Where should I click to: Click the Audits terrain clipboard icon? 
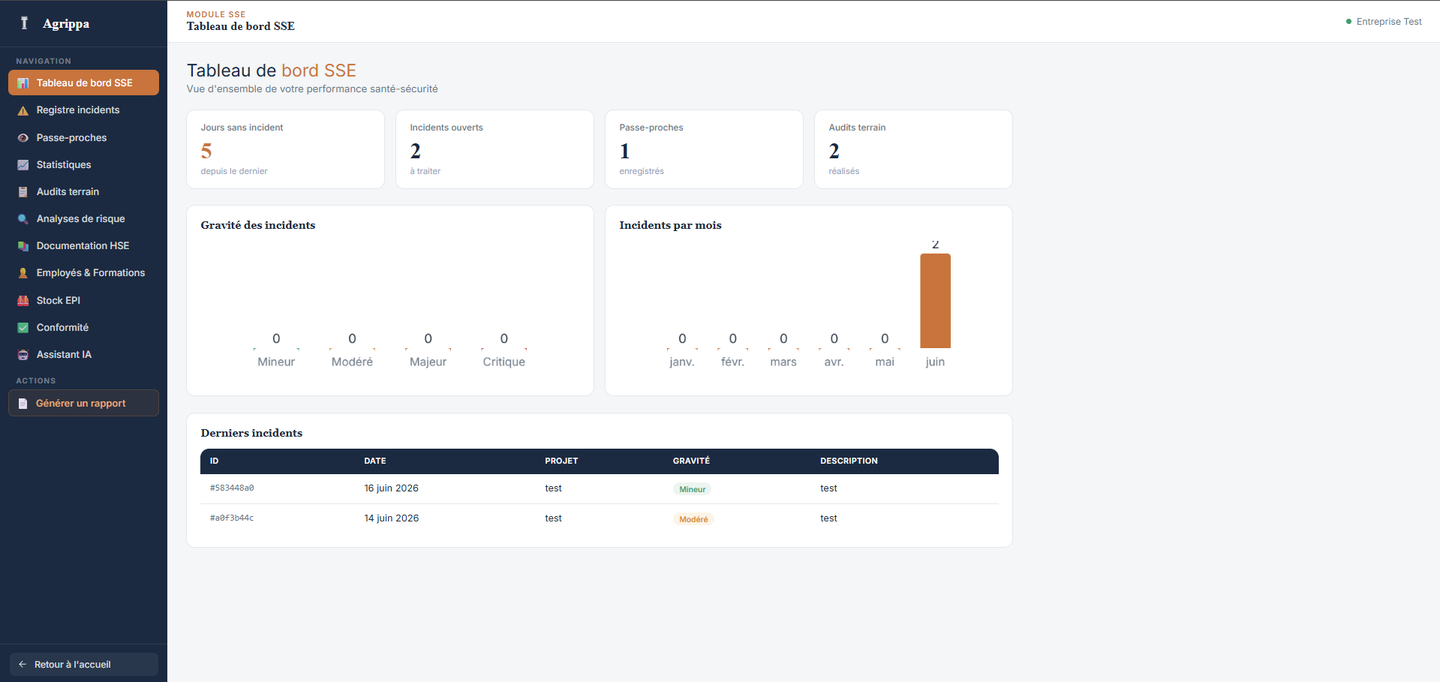[x=23, y=191]
